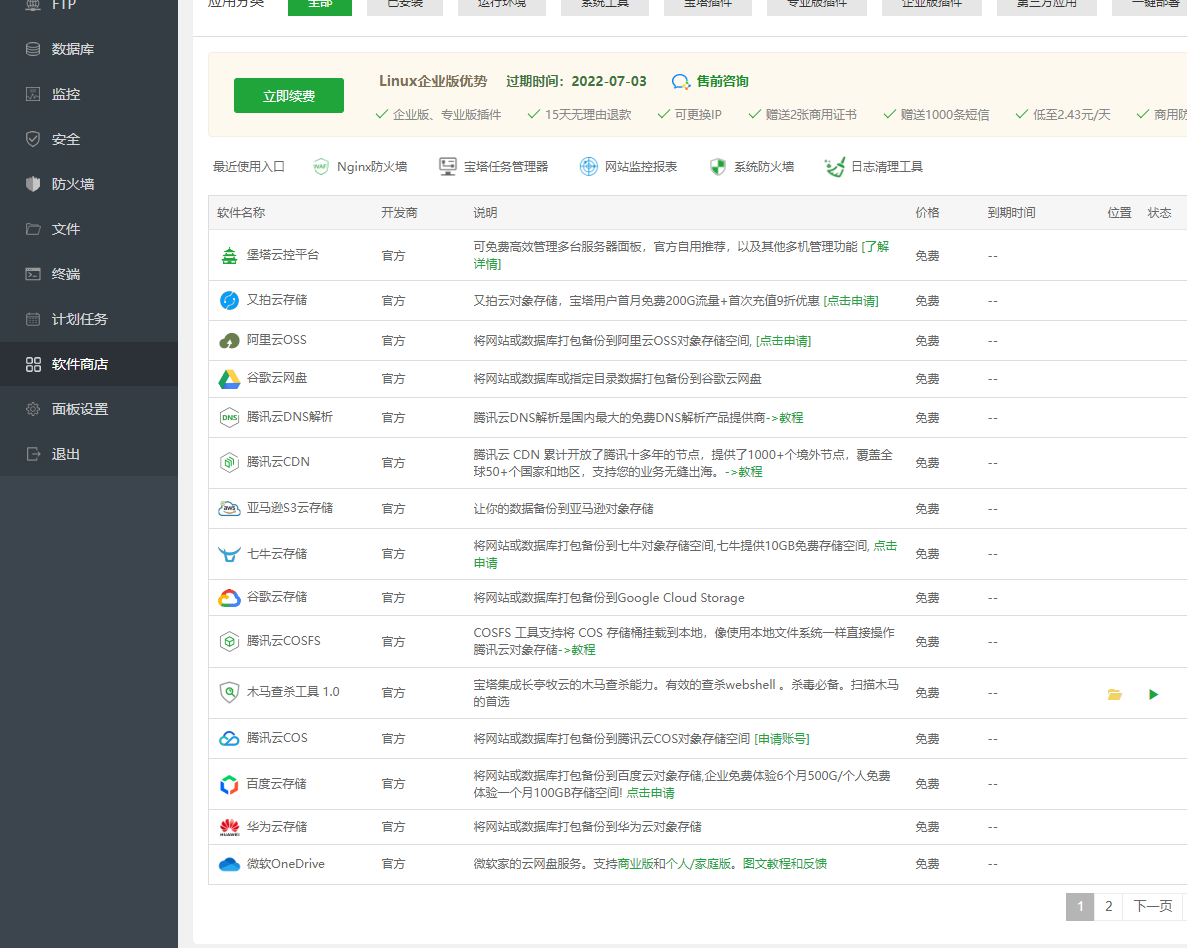Click the 软件名称 column header
1187x948 pixels.
241,213
